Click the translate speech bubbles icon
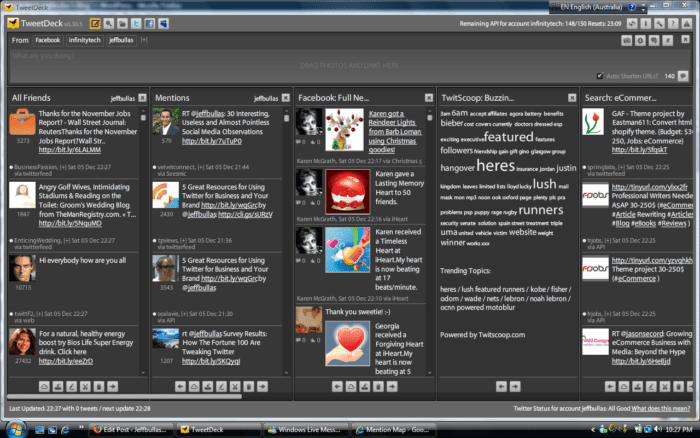Screen dimensions: 700x438 pyautogui.click(x=654, y=41)
